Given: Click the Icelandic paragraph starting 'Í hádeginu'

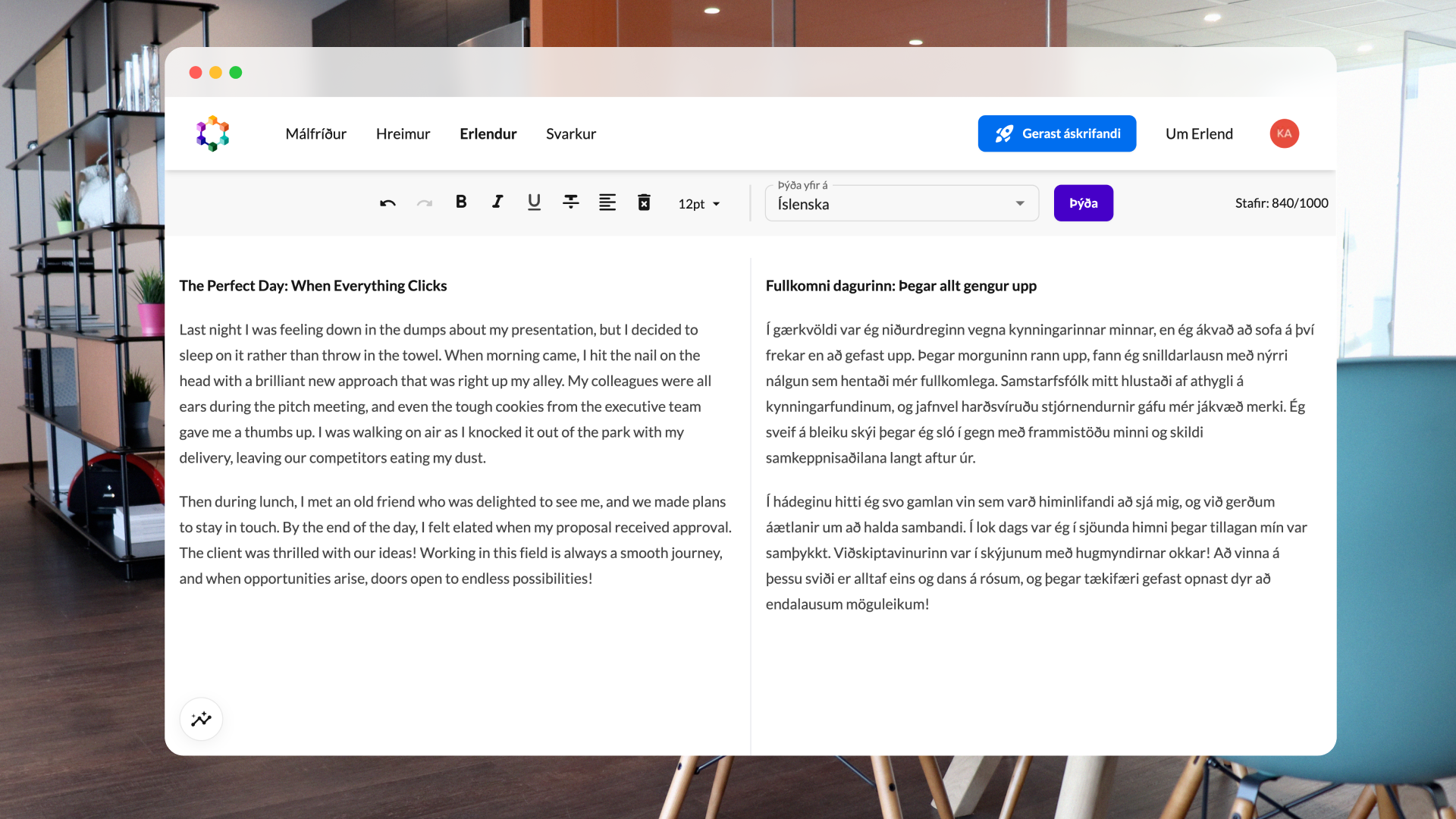Looking at the screenshot, I should pos(1037,553).
